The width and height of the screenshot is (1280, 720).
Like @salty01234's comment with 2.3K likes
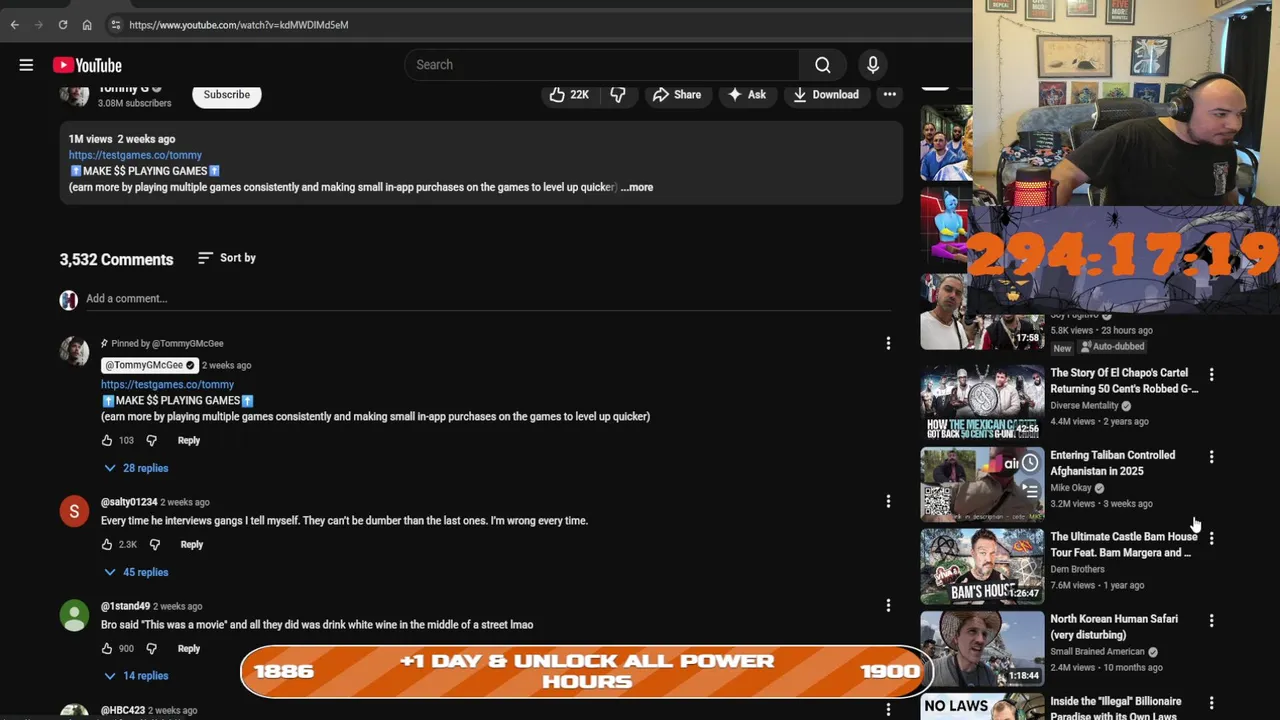click(107, 544)
